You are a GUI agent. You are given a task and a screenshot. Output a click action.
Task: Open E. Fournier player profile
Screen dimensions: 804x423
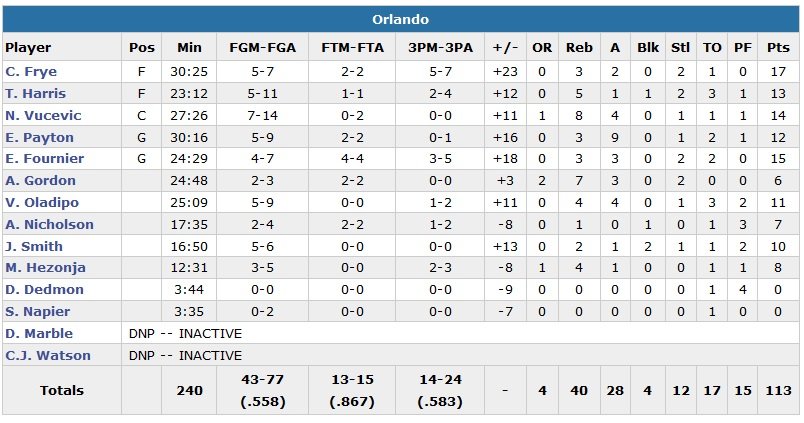(x=44, y=159)
